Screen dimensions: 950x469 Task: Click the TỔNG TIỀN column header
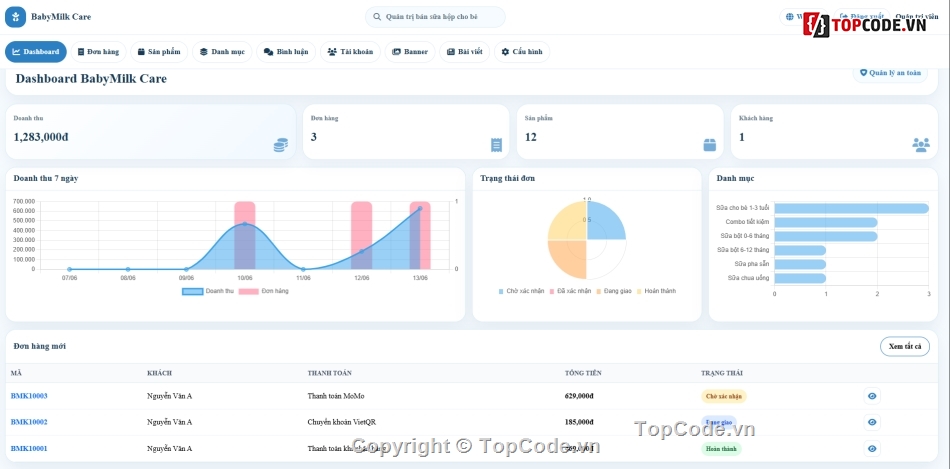pyautogui.click(x=583, y=373)
